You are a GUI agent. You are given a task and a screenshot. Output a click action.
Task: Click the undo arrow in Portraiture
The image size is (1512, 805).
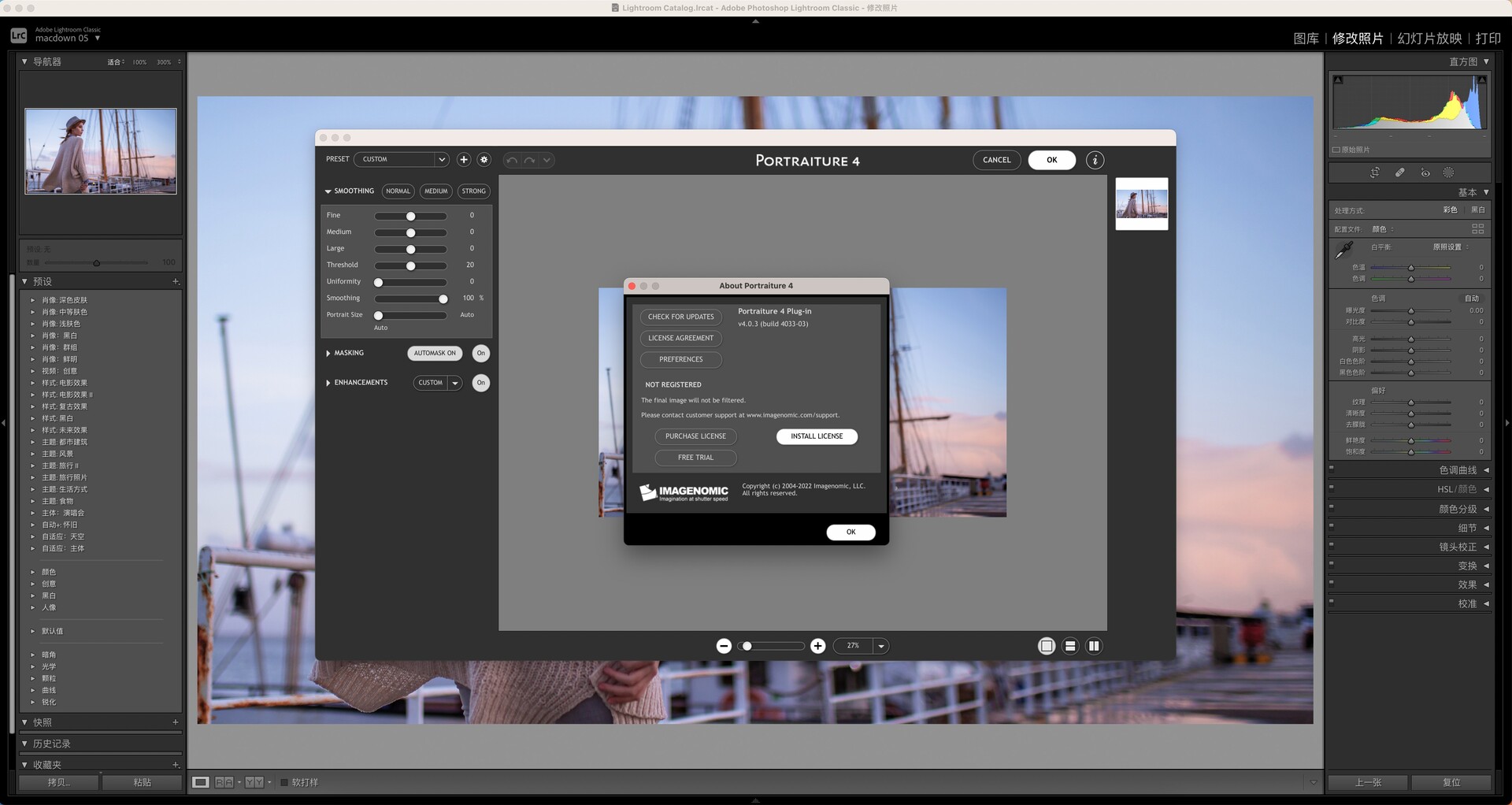pyautogui.click(x=512, y=161)
